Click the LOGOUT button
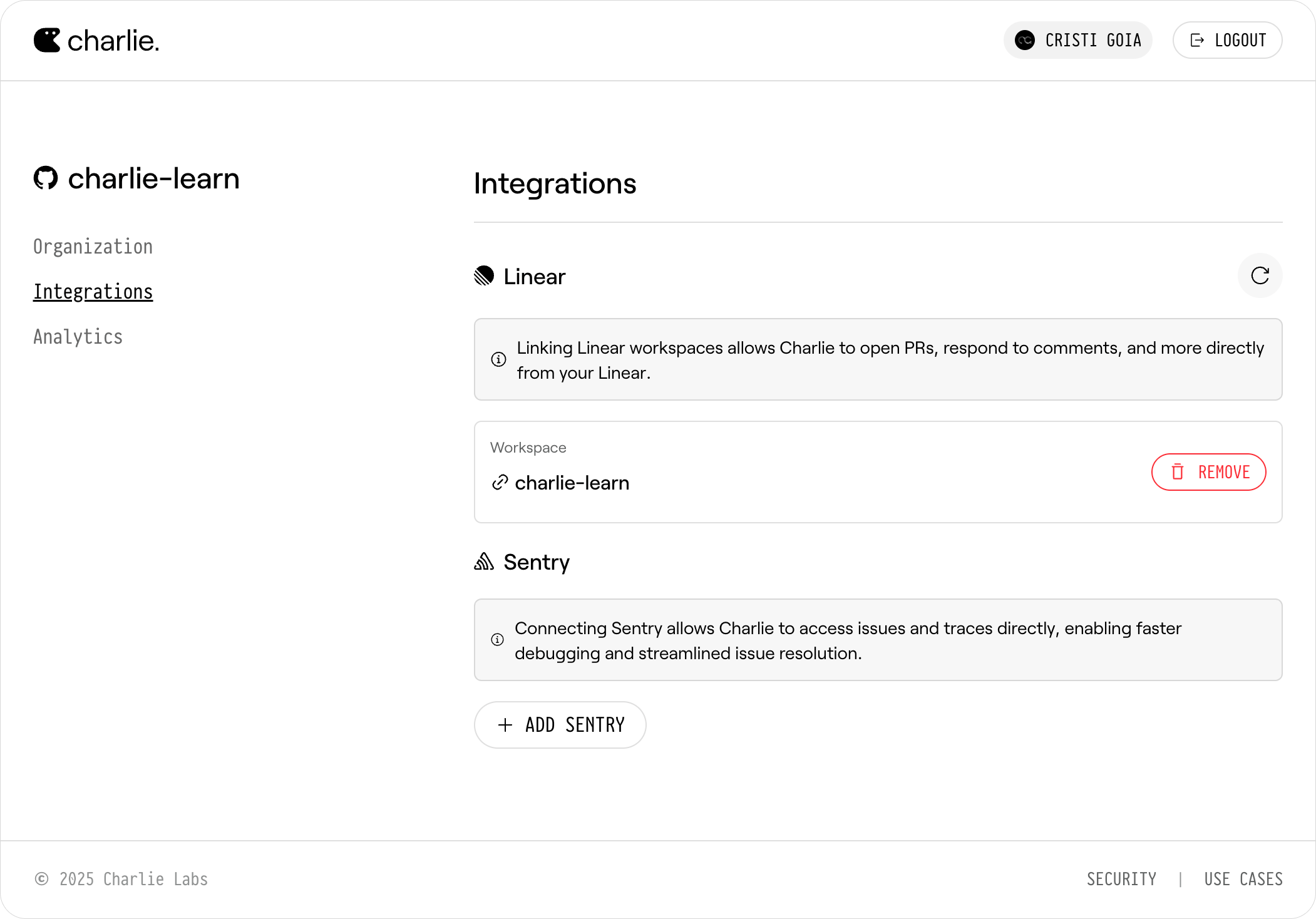The width and height of the screenshot is (1316, 919). [x=1226, y=39]
